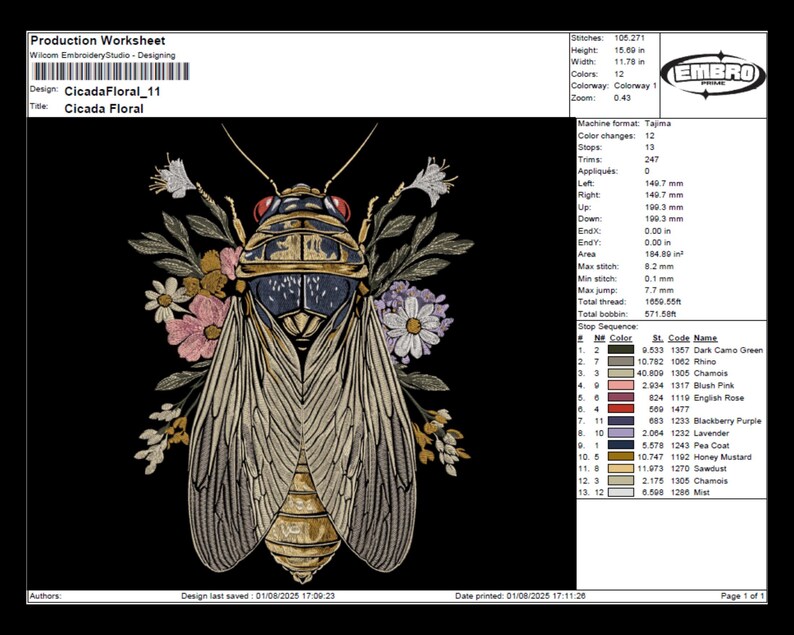794x635 pixels.
Task: Click the Chamois swatch in stop row 12
Action: click(x=620, y=481)
